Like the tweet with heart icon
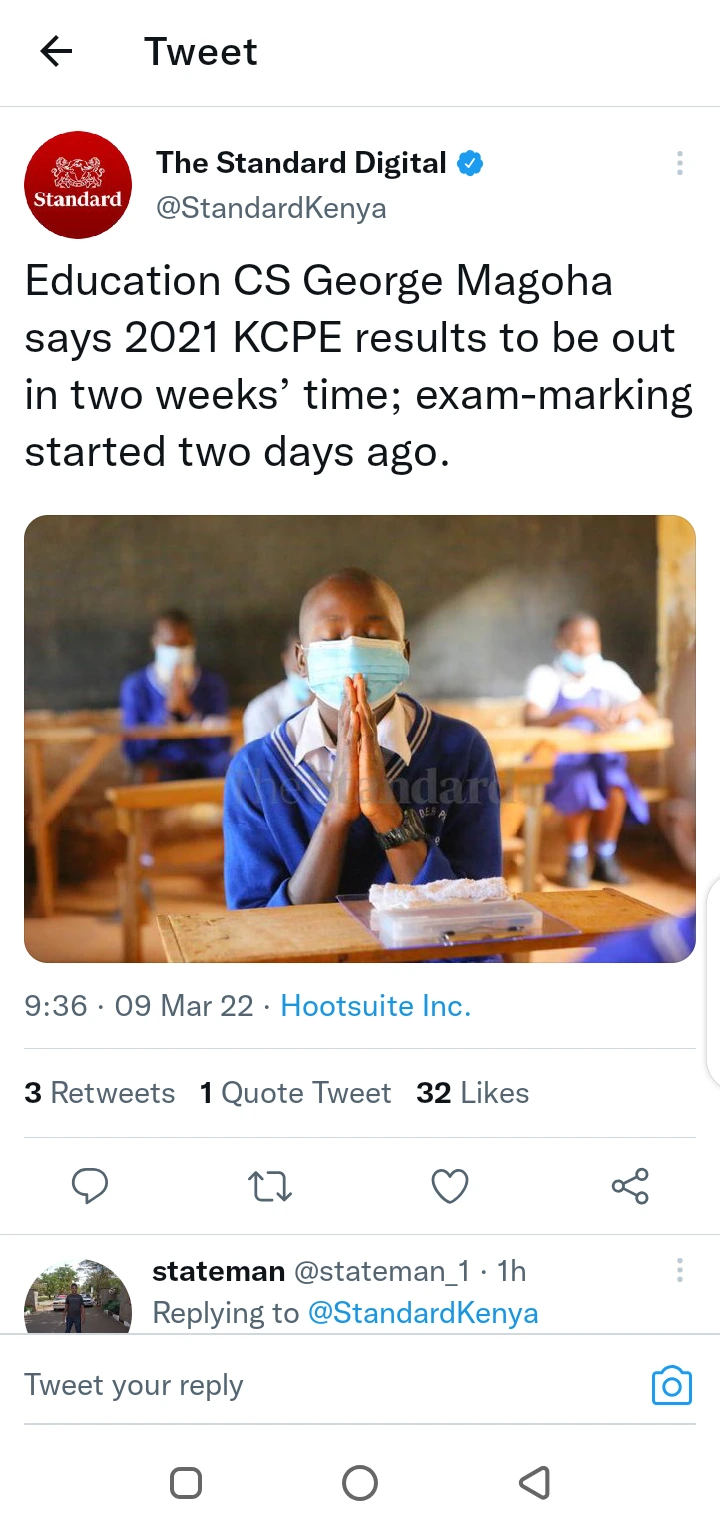Image resolution: width=720 pixels, height=1530 pixels. pos(450,1186)
